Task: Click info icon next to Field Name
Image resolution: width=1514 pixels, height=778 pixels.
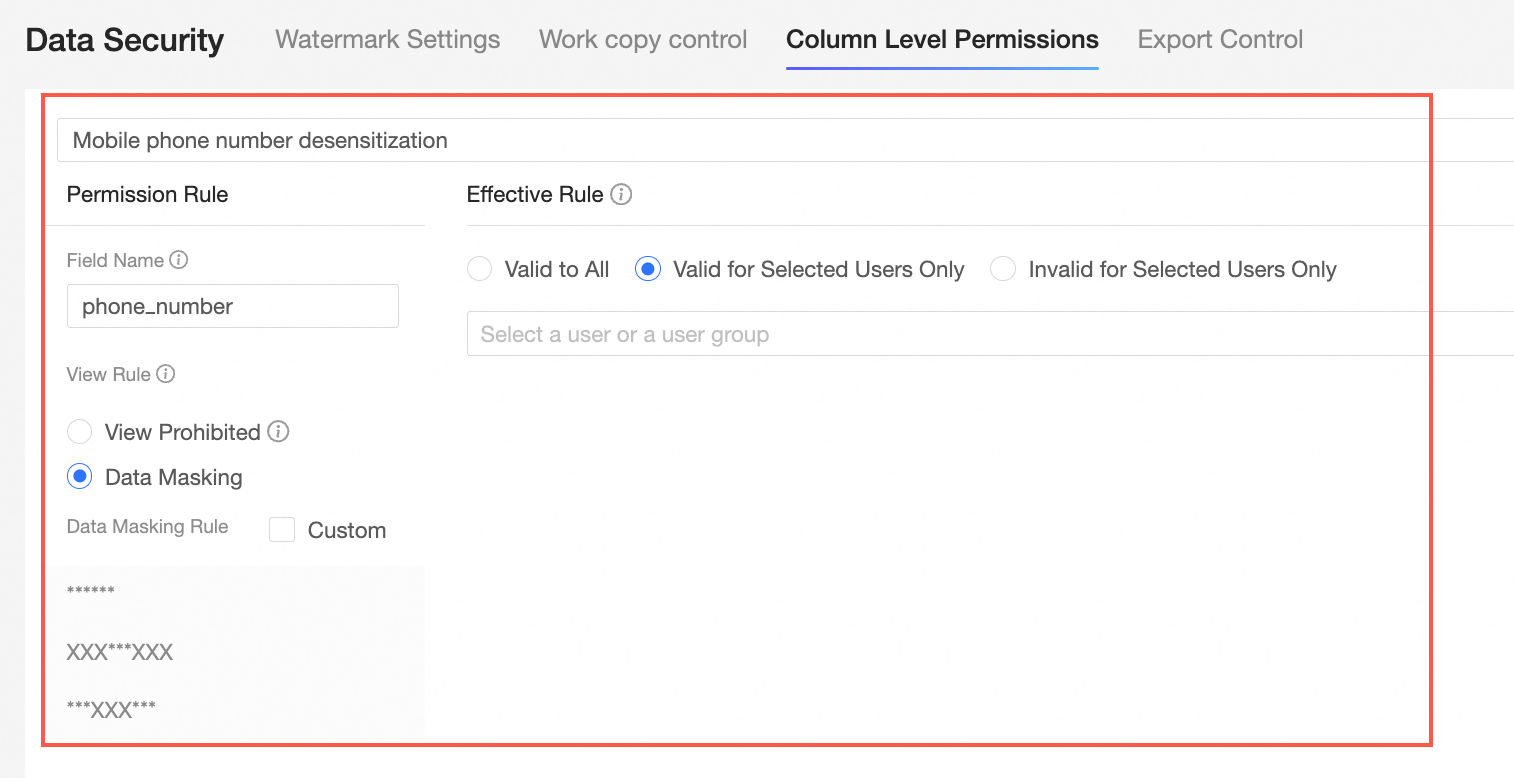Action: coord(179,260)
